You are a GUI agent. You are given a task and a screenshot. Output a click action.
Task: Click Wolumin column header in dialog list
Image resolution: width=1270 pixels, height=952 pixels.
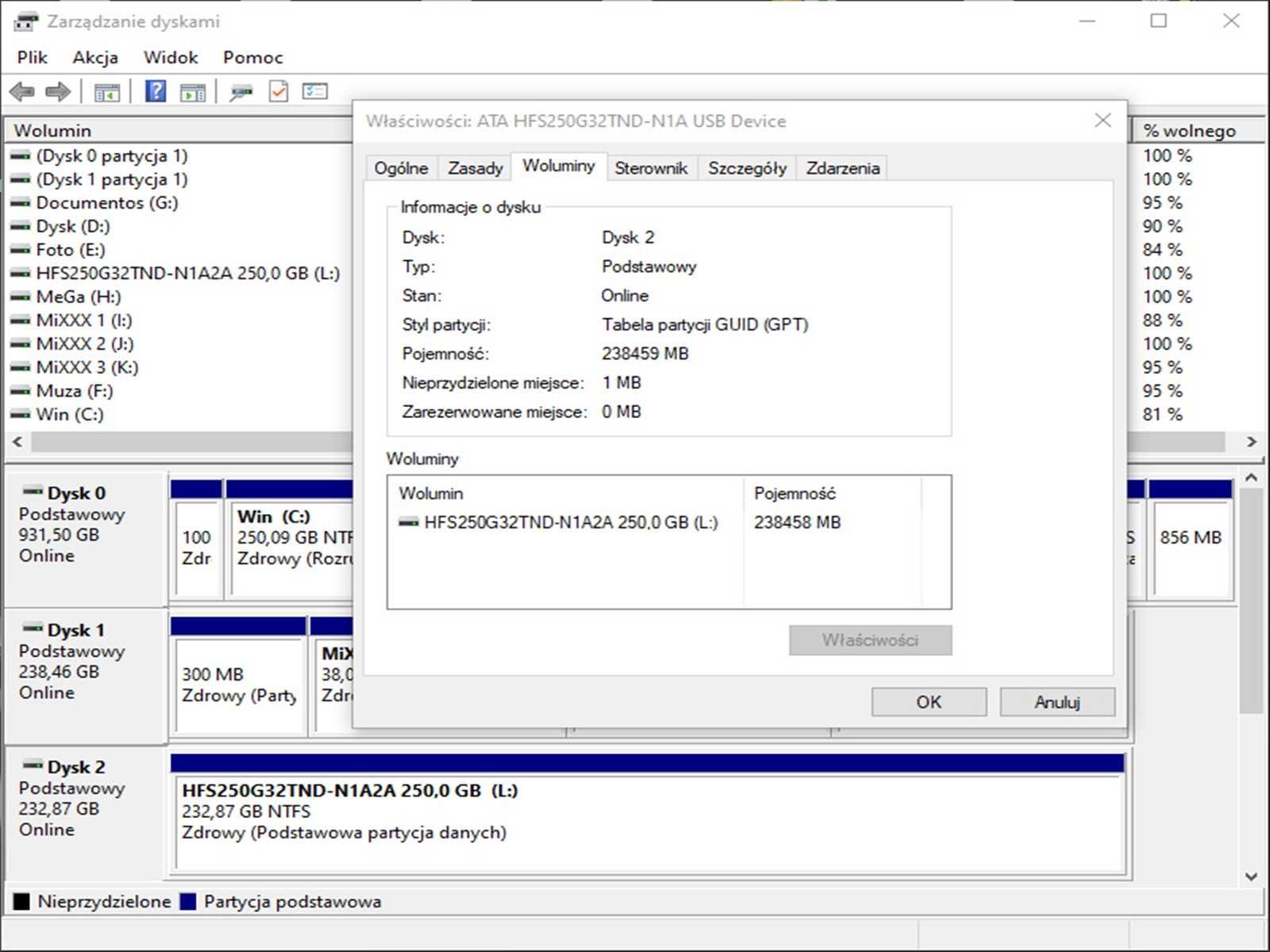566,493
